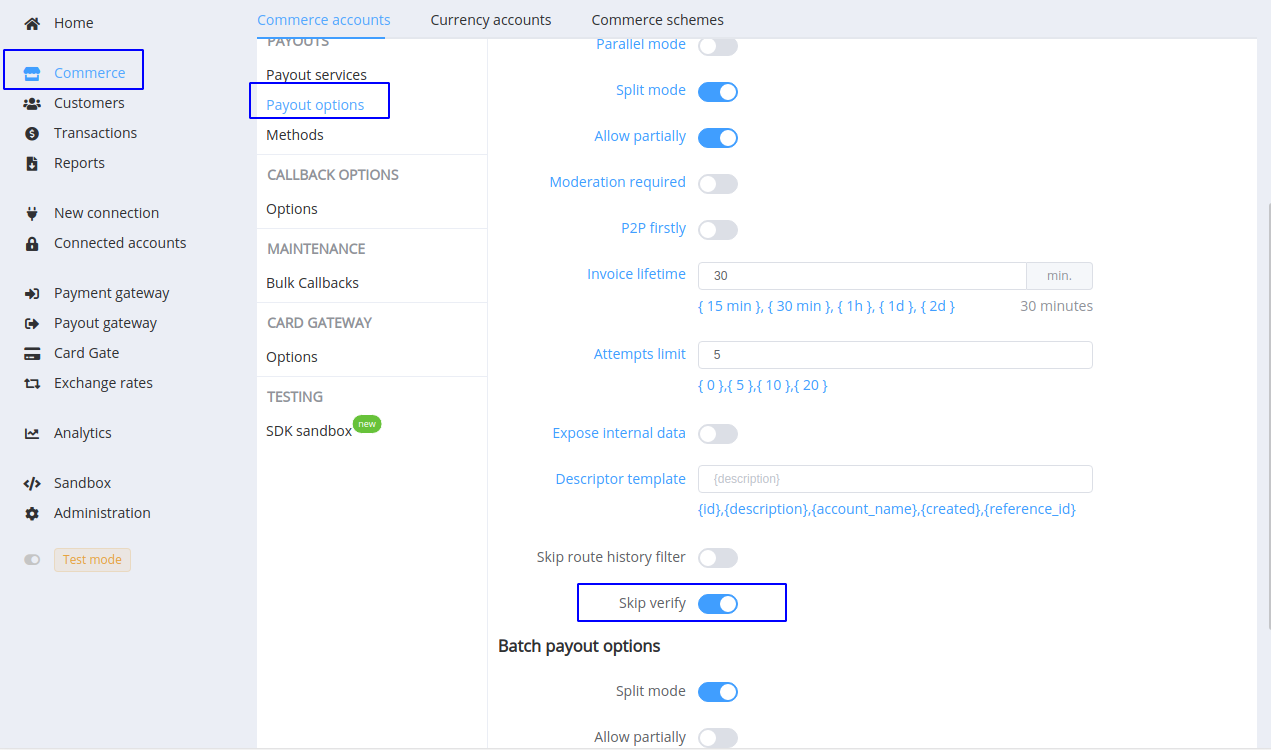This screenshot has width=1271, height=750.
Task: Choose the { 30 min } lifetime preset
Action: pos(801,306)
